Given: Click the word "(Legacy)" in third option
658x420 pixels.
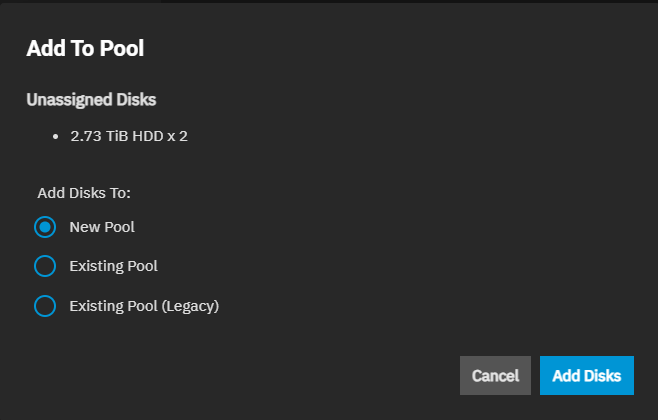Looking at the screenshot, I should click(190, 306).
